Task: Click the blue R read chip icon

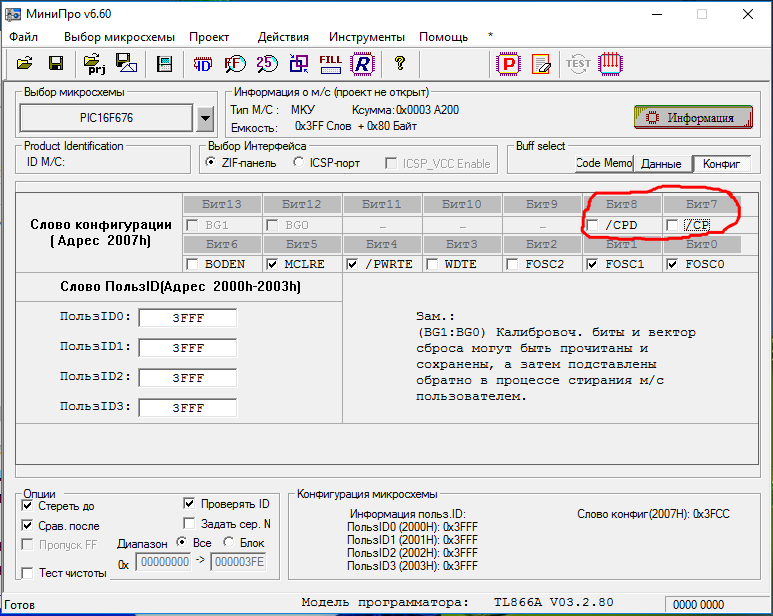Action: pos(362,64)
